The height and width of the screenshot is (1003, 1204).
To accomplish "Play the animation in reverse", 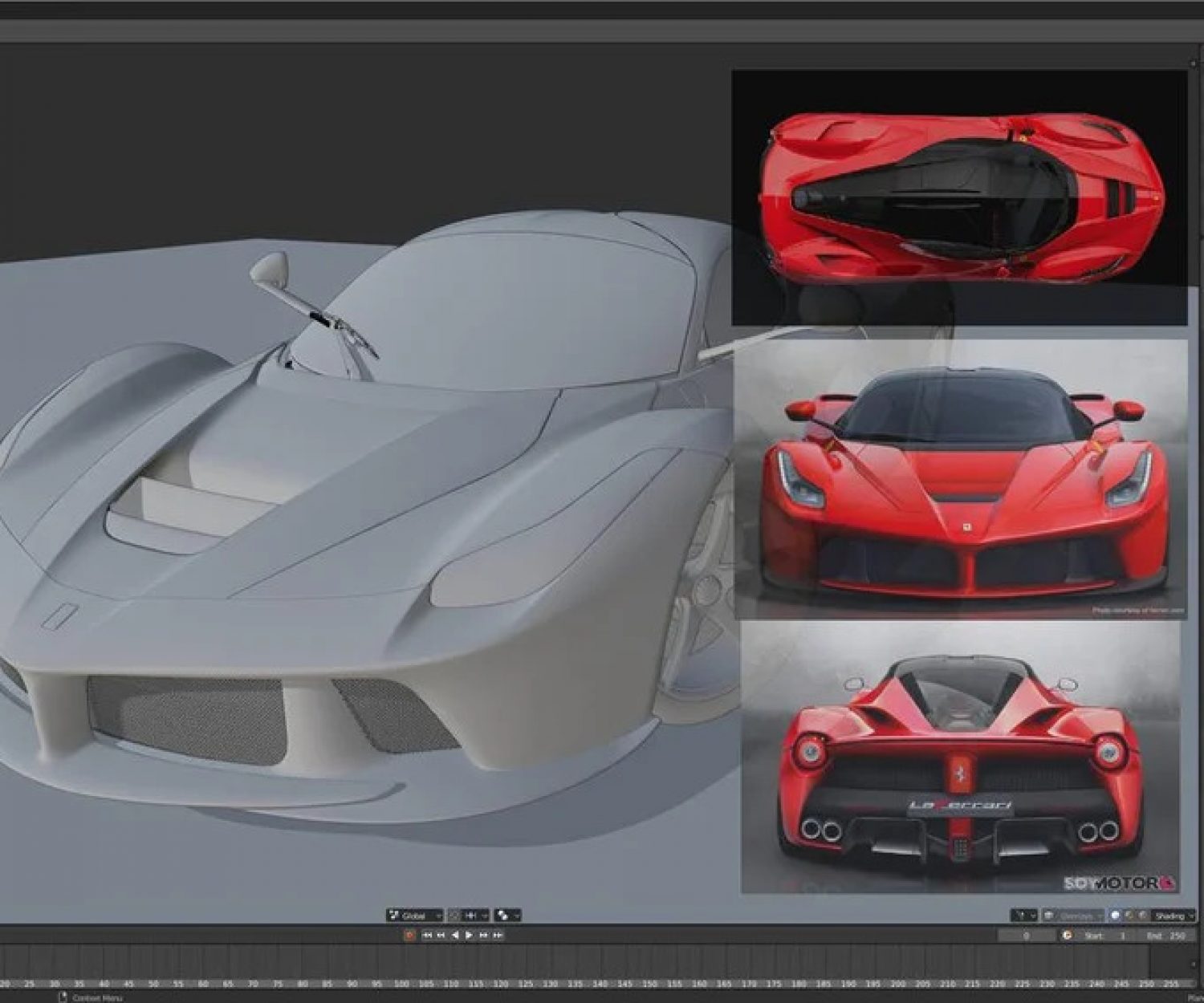I will point(455,935).
